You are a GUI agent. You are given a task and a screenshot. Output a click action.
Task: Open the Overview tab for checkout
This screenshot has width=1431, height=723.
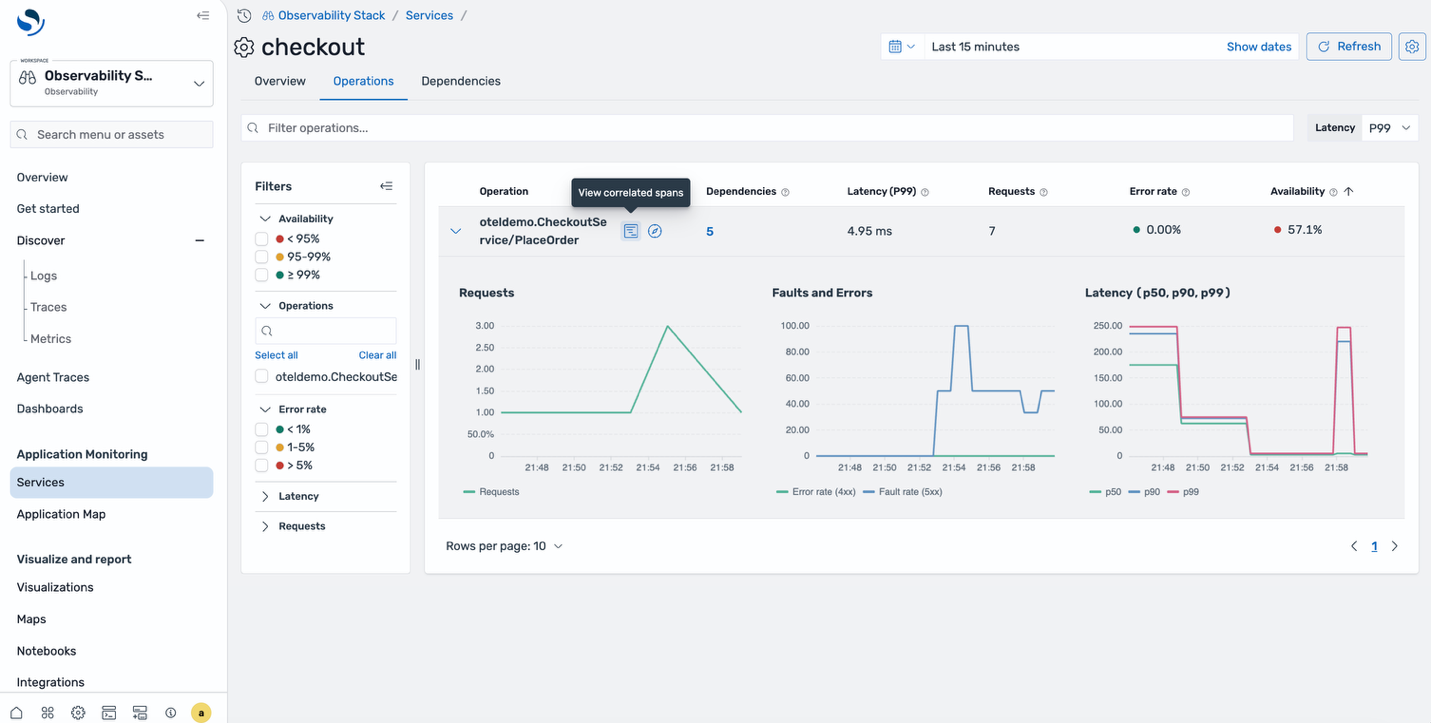[x=279, y=81]
